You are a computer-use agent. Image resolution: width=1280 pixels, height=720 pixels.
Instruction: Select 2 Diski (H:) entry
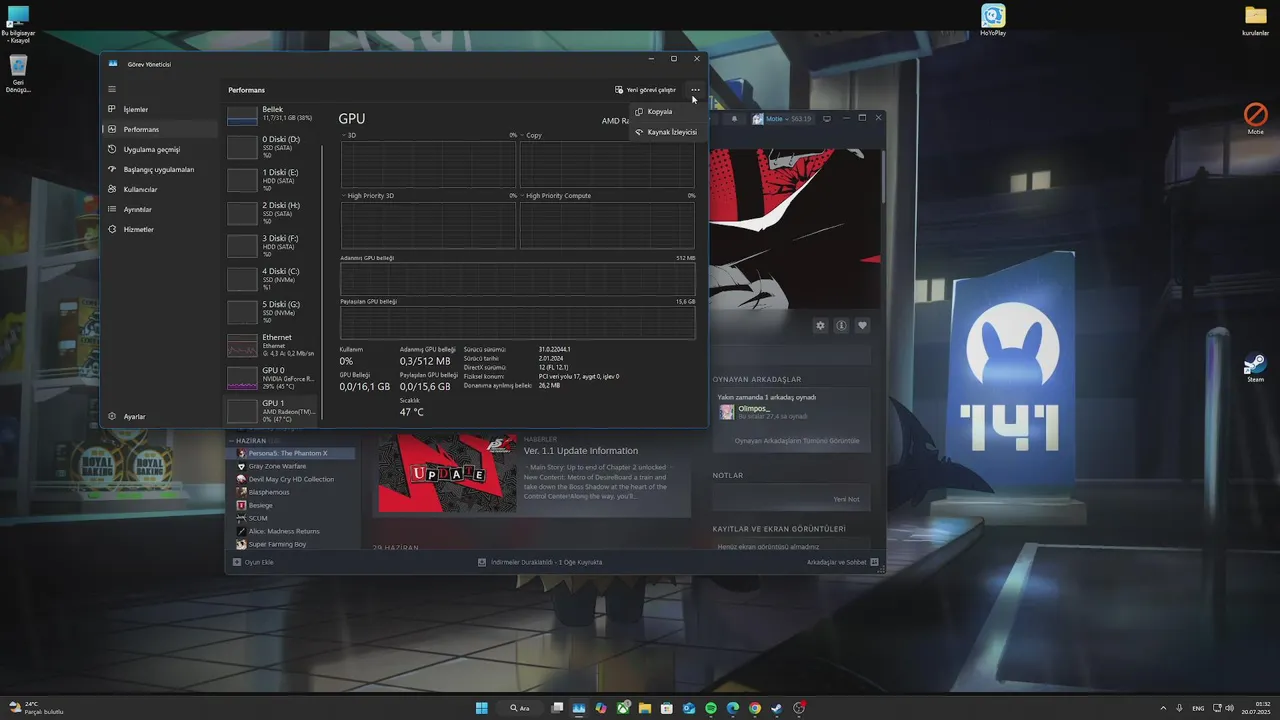pos(272,213)
